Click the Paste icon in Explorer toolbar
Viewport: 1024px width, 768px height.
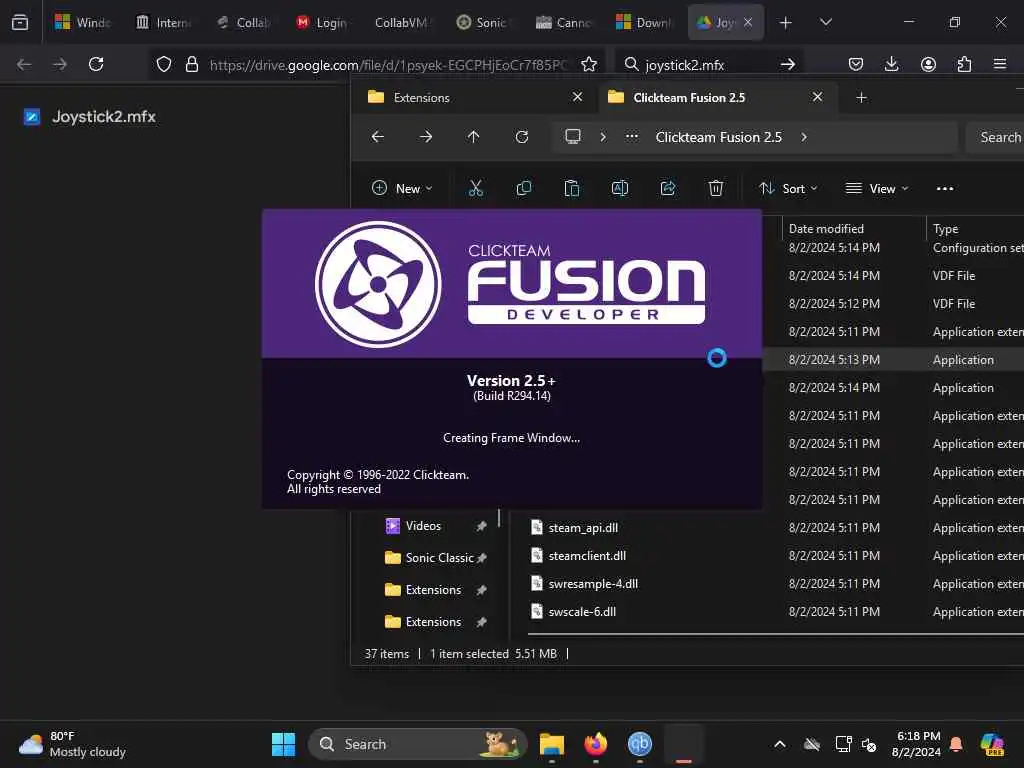(571, 189)
